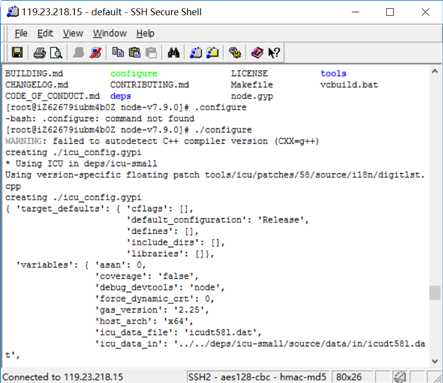Click 'node.gyp' in the file listing
The height and width of the screenshot is (383, 443).
point(252,96)
